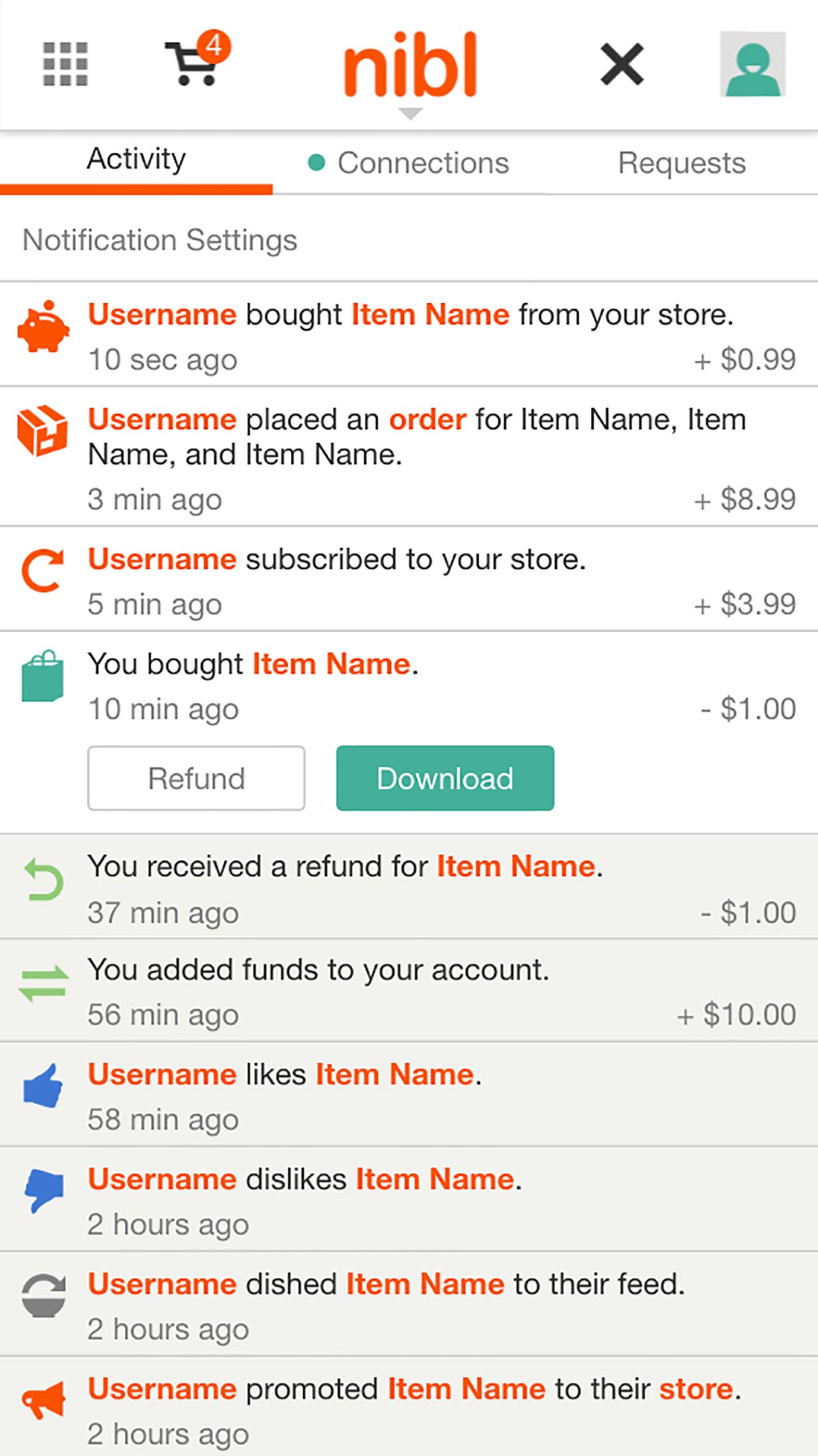This screenshot has height=1456, width=818.
Task: Click the funds transfer arrows icon
Action: click(44, 983)
